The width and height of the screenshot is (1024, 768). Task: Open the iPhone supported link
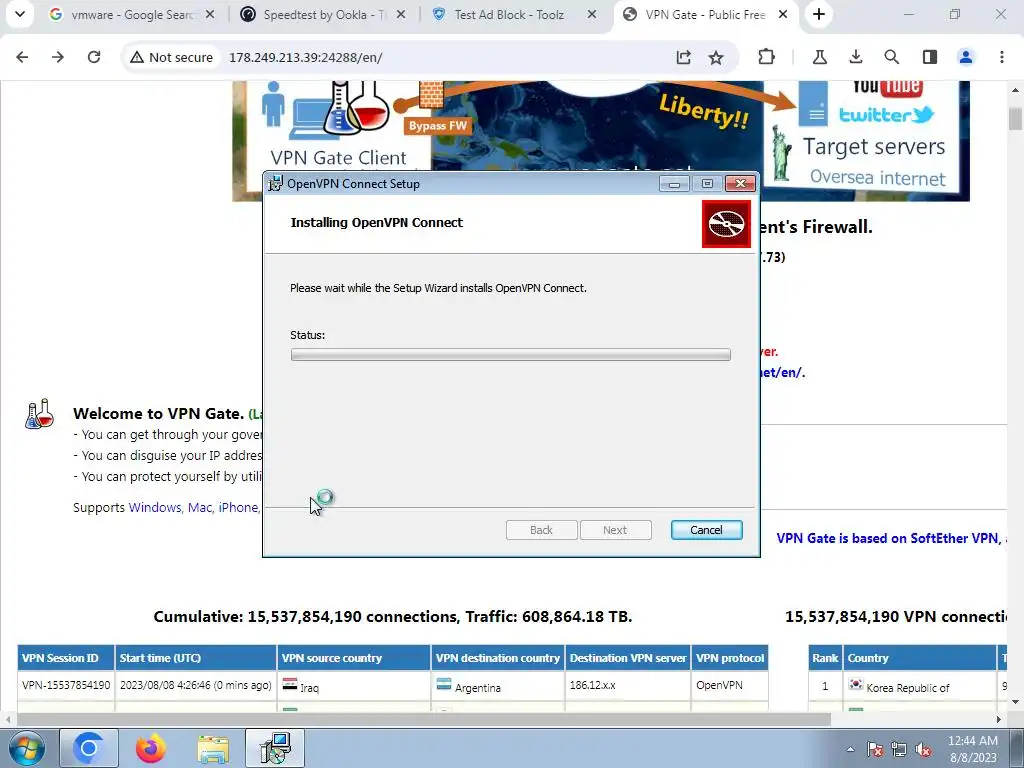[x=238, y=507]
